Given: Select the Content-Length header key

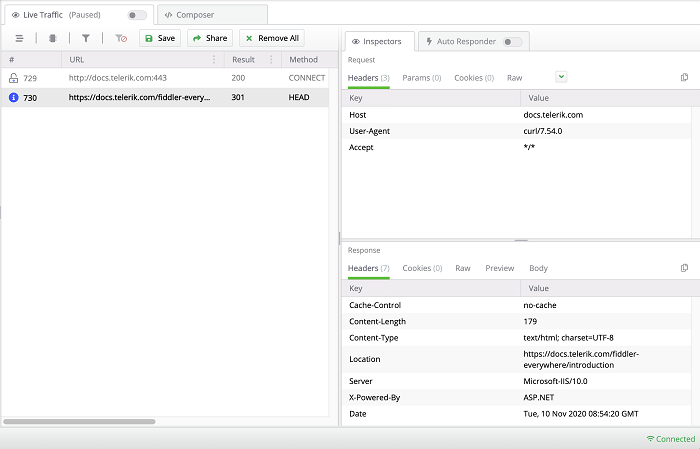Looking at the screenshot, I should pos(377,321).
